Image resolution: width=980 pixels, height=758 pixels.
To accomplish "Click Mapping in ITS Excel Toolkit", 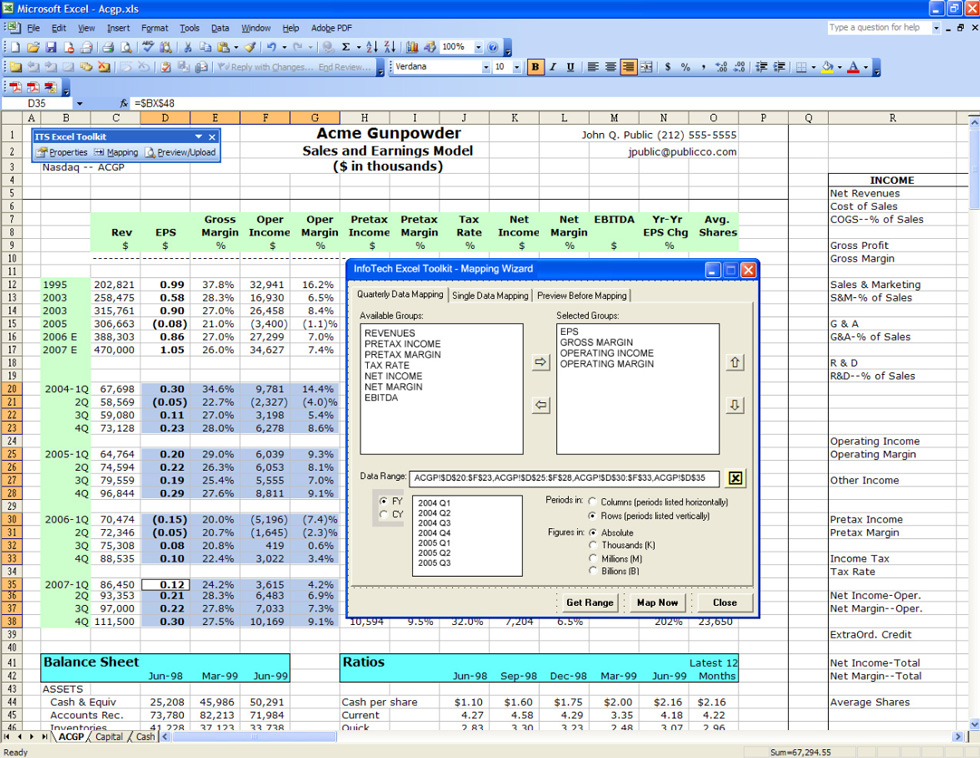I will click(116, 152).
